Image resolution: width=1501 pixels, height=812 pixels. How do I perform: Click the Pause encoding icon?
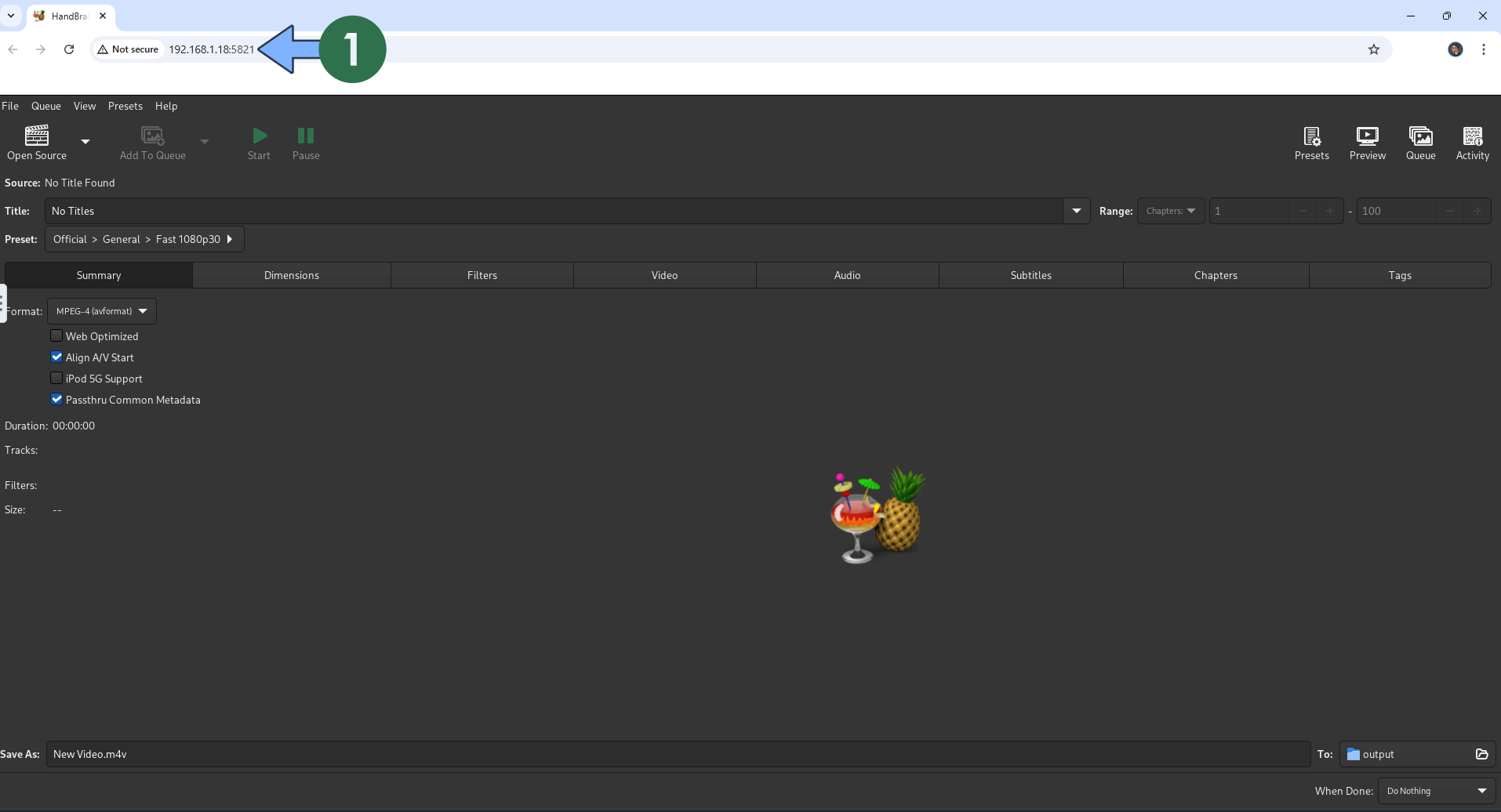point(306,136)
